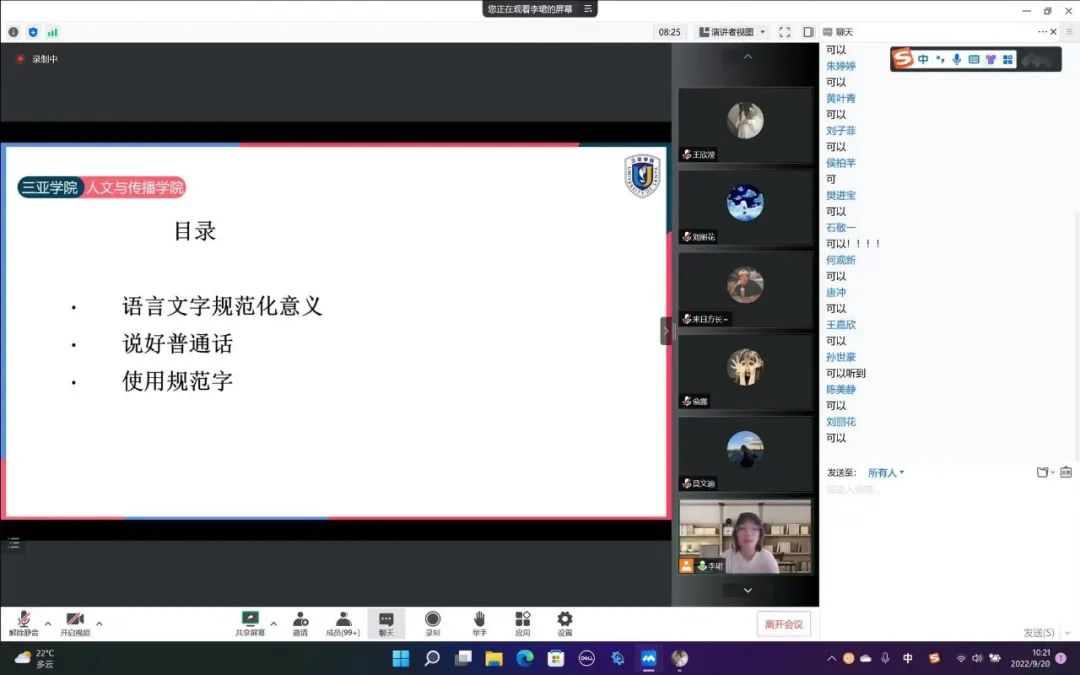Toggle the 聊天 chat panel button
The image size is (1080, 675).
386,620
